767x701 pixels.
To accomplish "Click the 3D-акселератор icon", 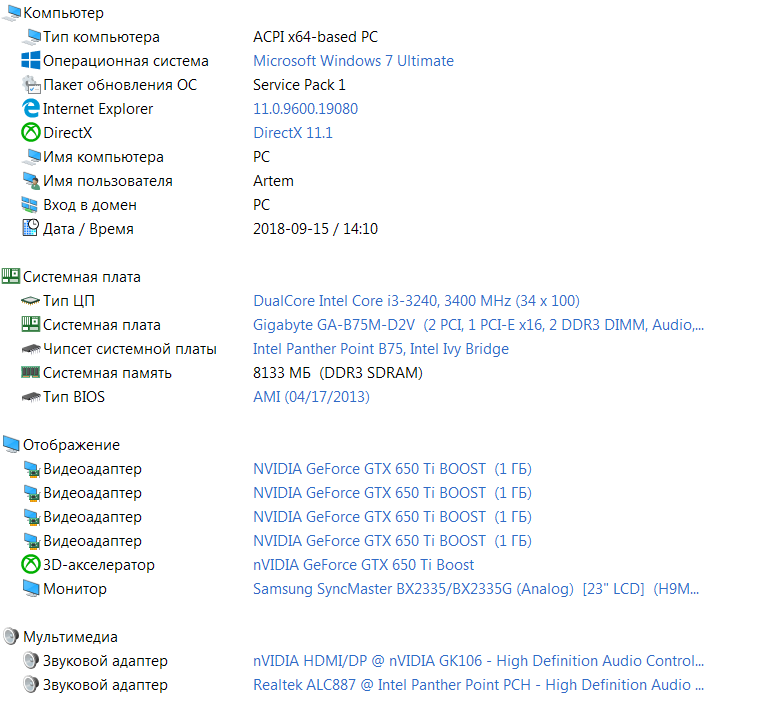I will [30, 565].
